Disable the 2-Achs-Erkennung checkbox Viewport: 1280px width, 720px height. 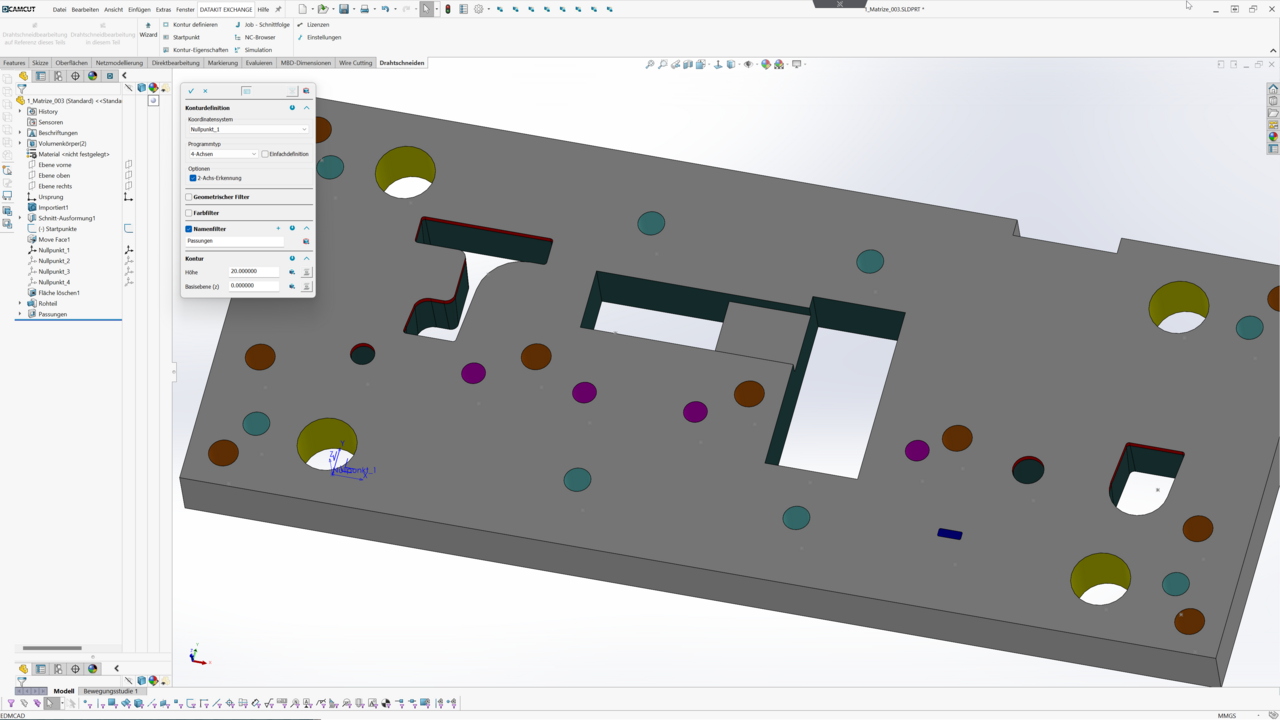pyautogui.click(x=193, y=178)
